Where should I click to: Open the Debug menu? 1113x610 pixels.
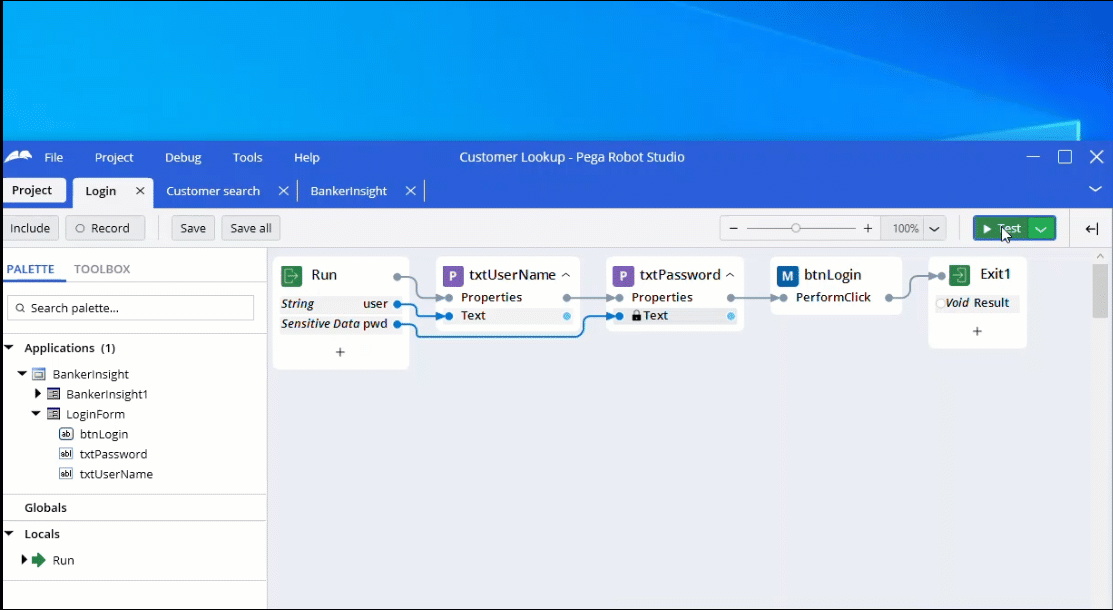tap(183, 158)
